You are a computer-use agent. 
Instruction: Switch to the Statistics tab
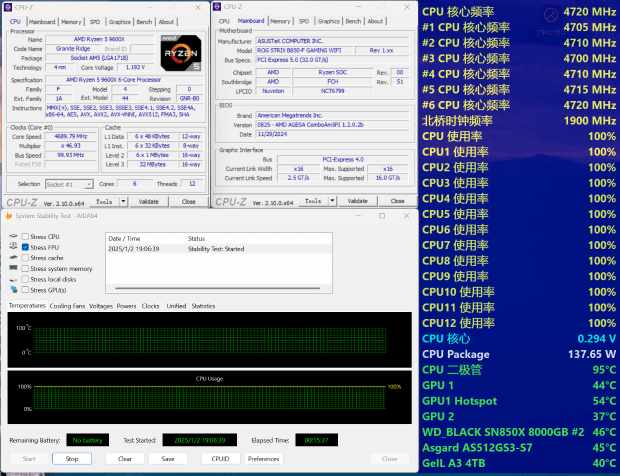click(x=203, y=306)
